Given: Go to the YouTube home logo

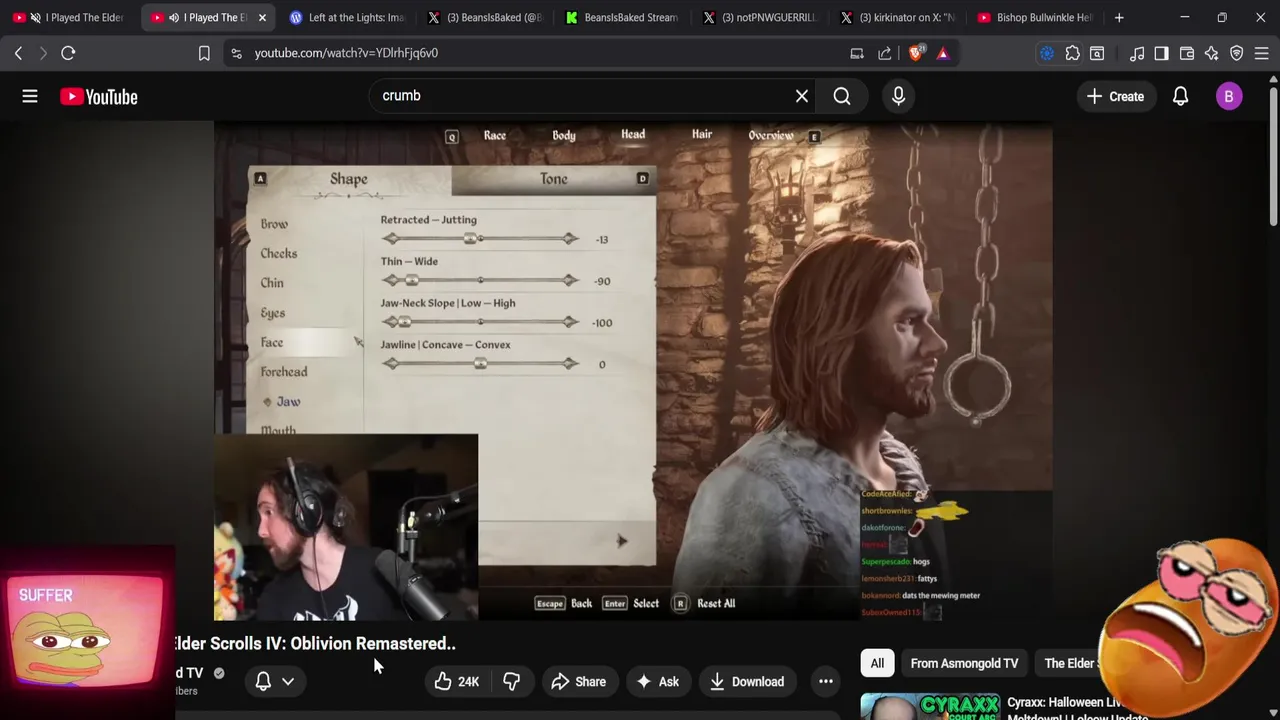Looking at the screenshot, I should (98, 96).
